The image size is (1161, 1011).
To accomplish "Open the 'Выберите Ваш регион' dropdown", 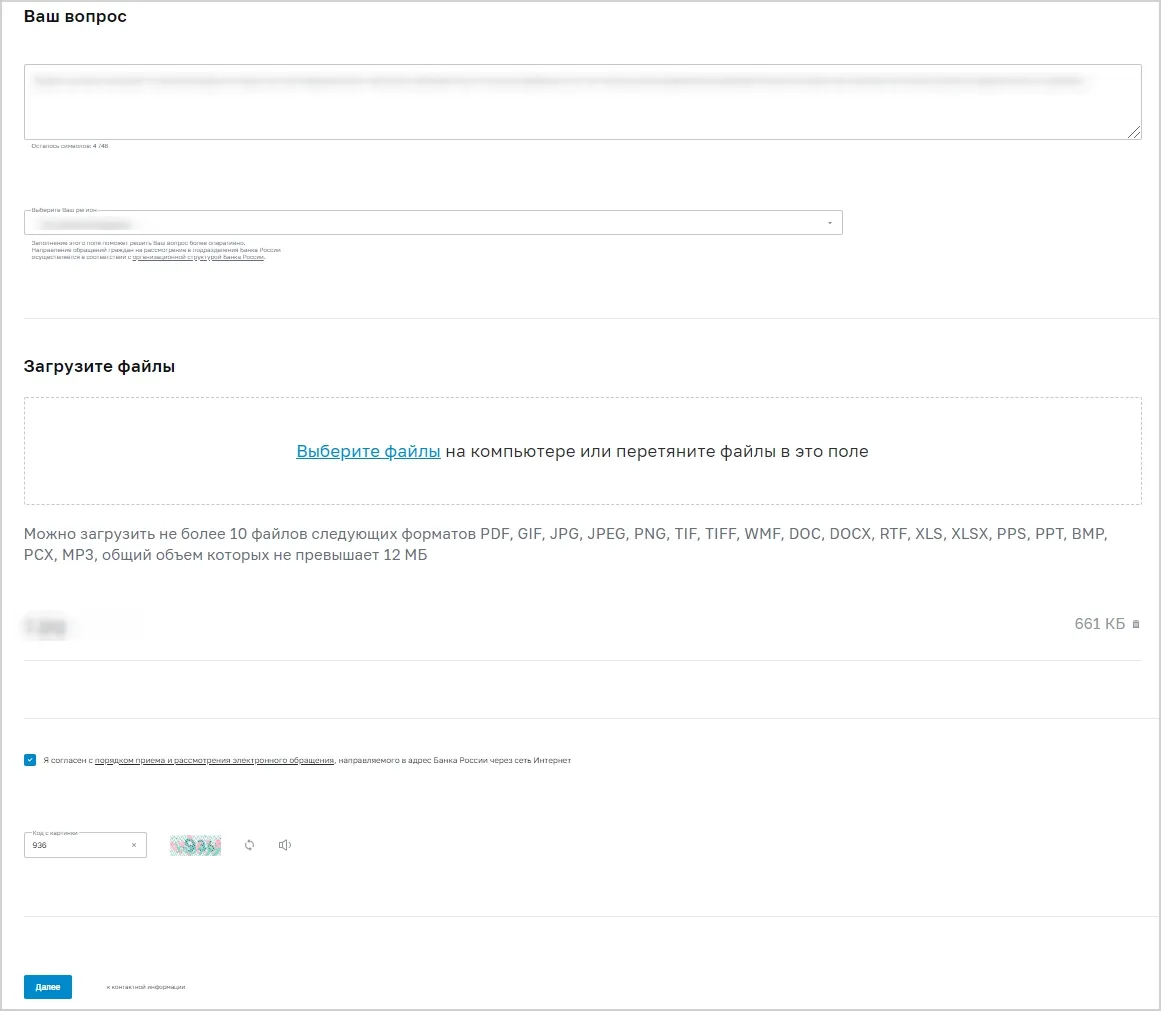I will (433, 223).
